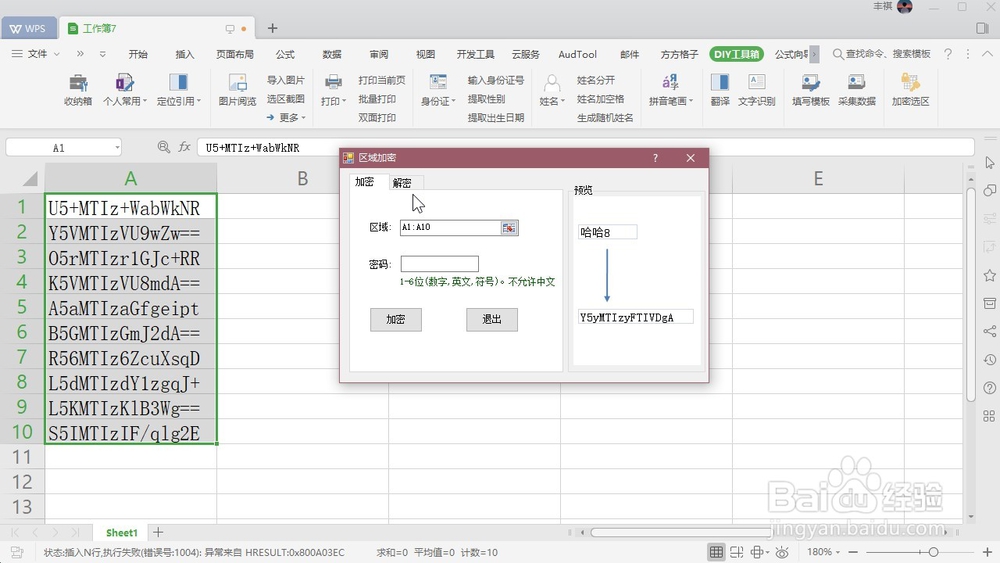Click the fx insert function icon
1000x563 pixels.
pos(184,147)
